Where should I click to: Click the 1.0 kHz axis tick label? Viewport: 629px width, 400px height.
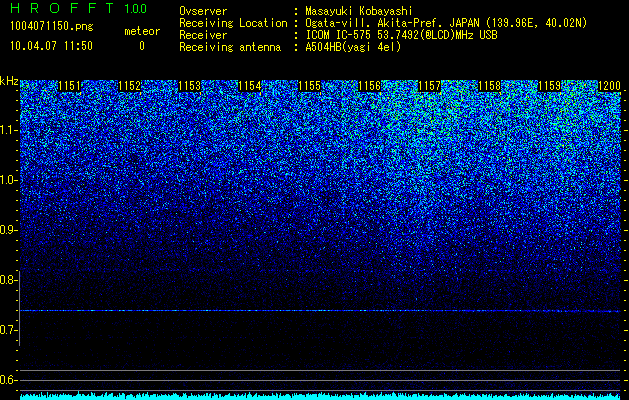(x=8, y=181)
